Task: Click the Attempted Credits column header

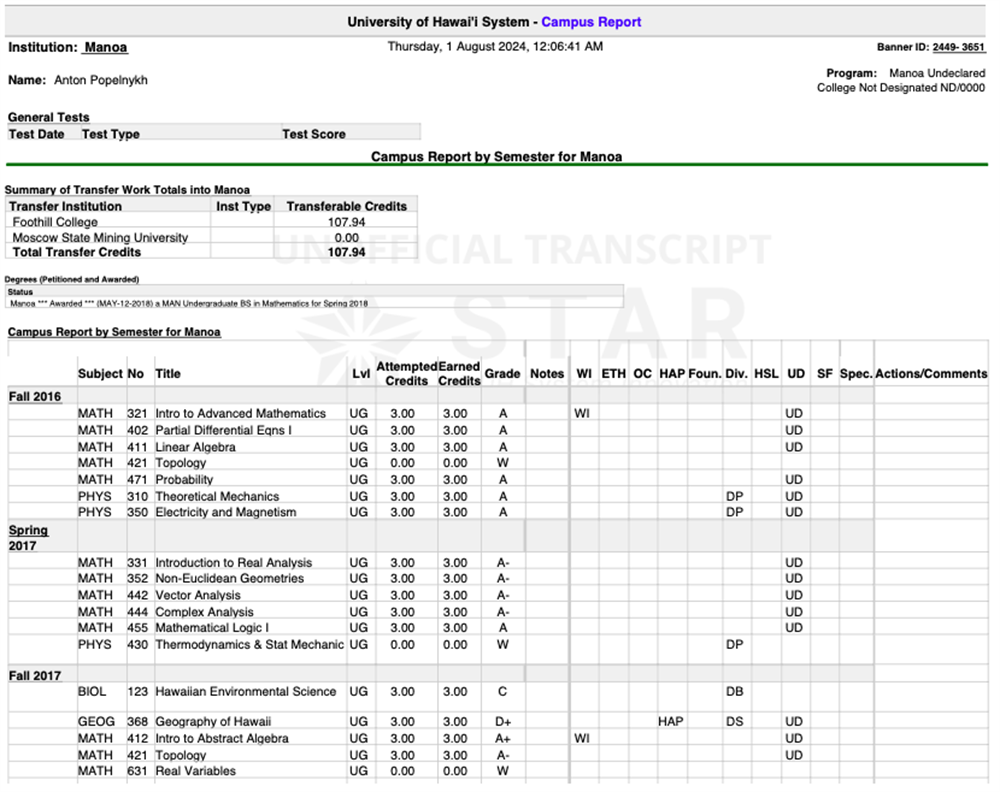Action: point(406,374)
